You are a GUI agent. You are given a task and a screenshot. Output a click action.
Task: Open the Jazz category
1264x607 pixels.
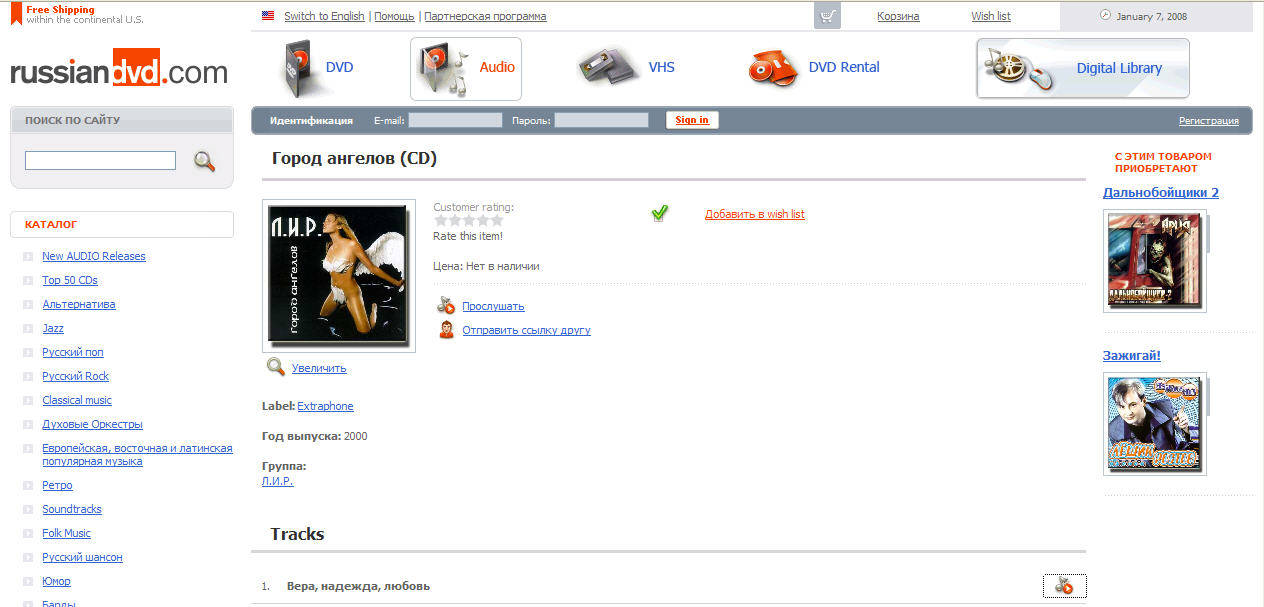53,328
